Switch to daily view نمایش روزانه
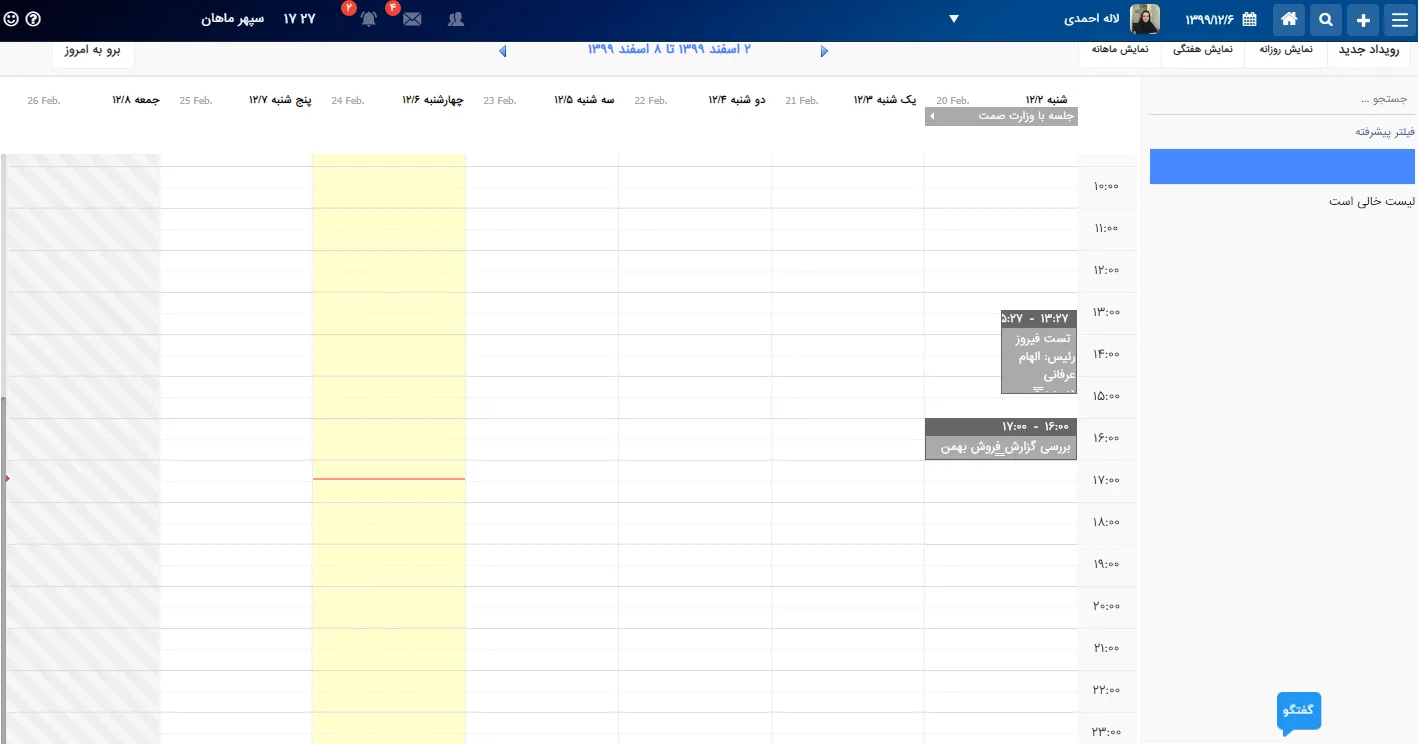This screenshot has width=1418, height=744. coord(1286,49)
